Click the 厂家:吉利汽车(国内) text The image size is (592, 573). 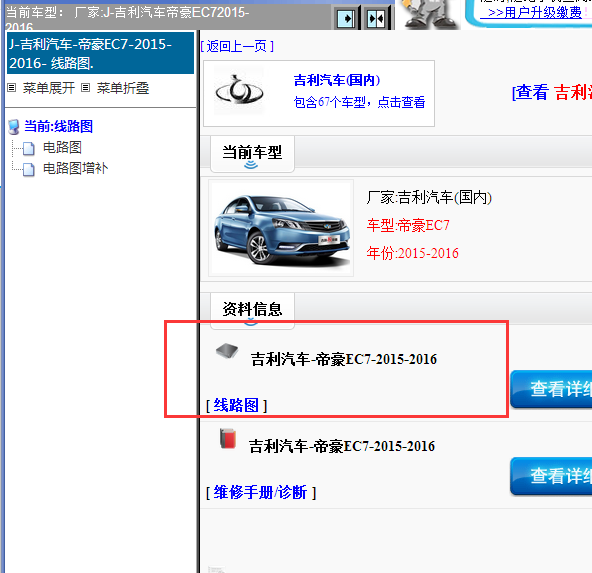point(429,197)
